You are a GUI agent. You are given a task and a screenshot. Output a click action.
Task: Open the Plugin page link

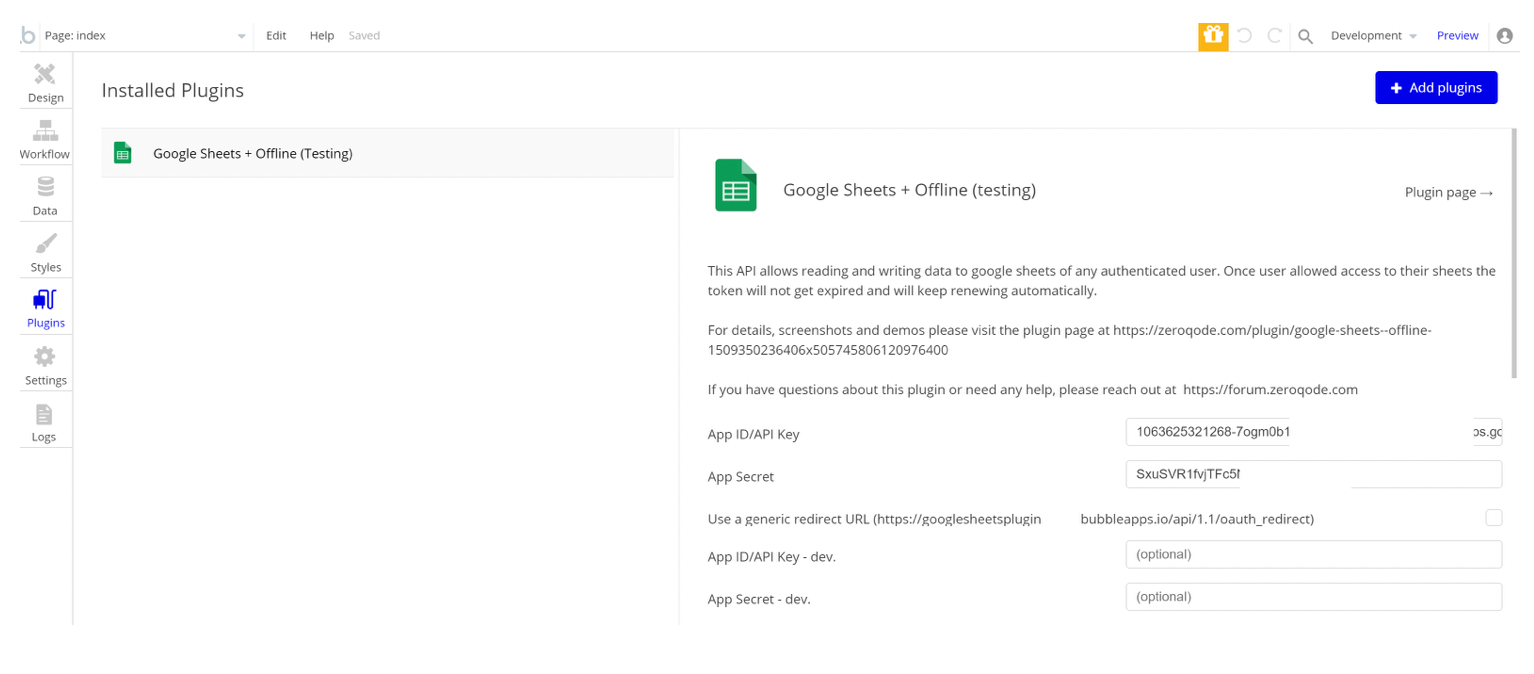(1449, 192)
